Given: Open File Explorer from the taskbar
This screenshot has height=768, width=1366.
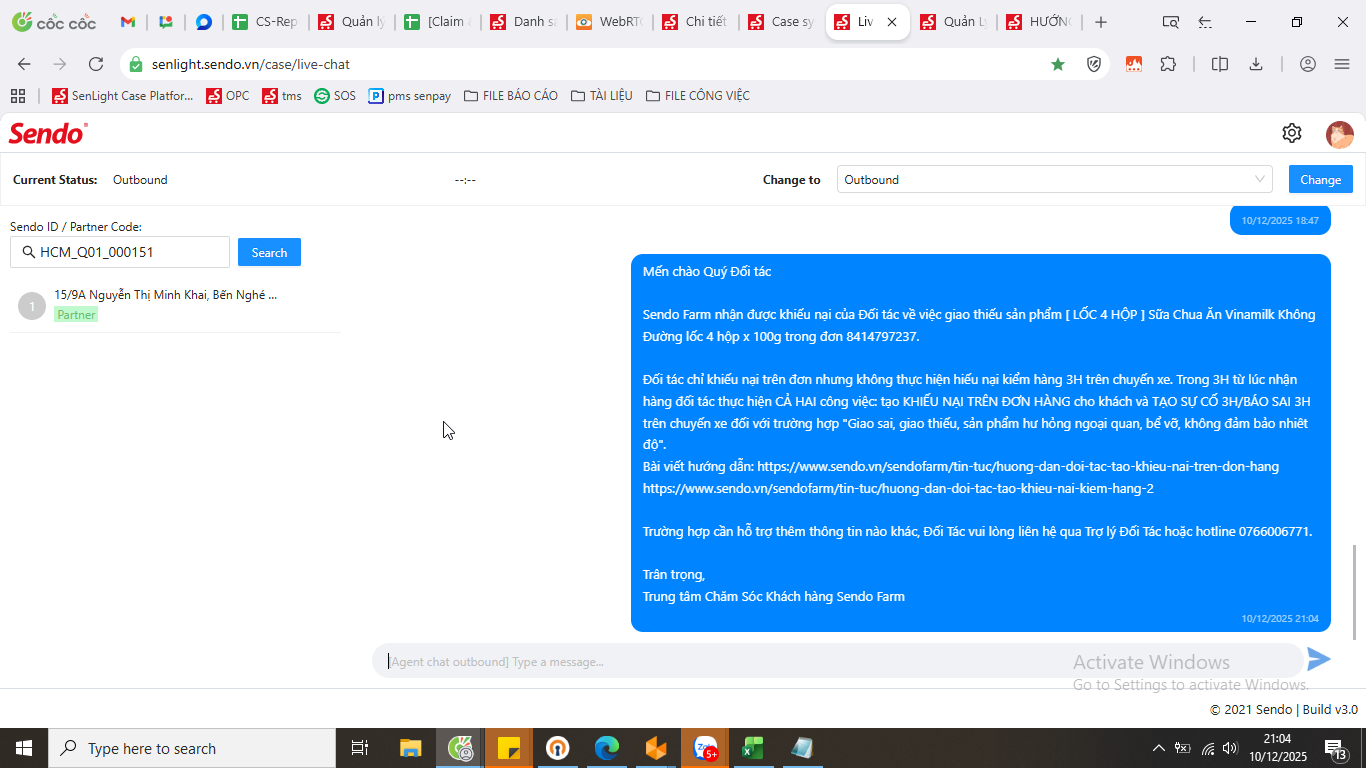Looking at the screenshot, I should point(411,748).
